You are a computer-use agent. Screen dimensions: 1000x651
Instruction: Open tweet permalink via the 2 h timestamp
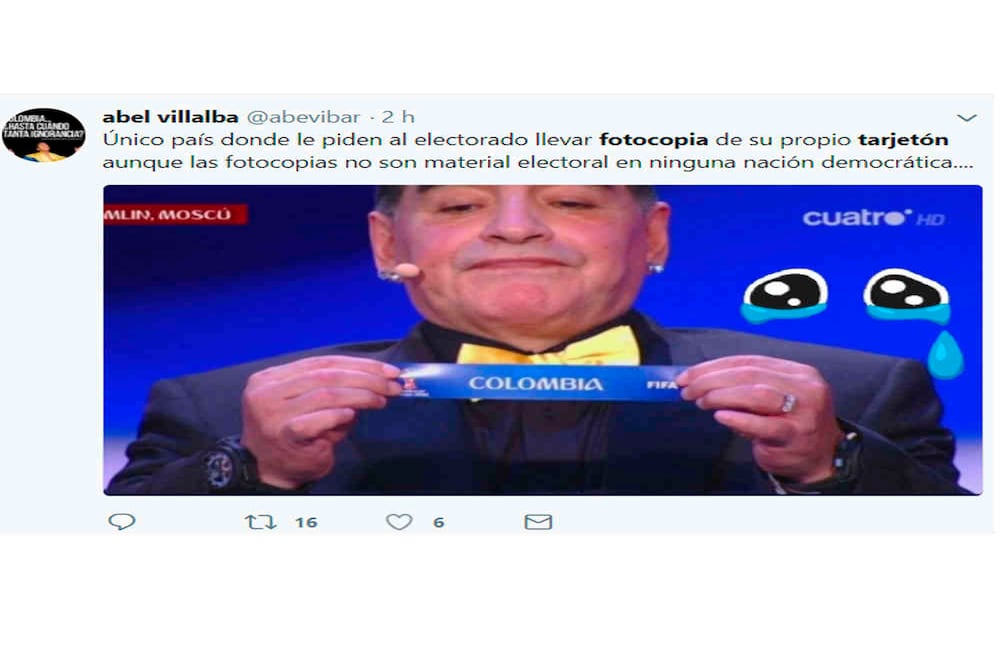pyautogui.click(x=398, y=117)
